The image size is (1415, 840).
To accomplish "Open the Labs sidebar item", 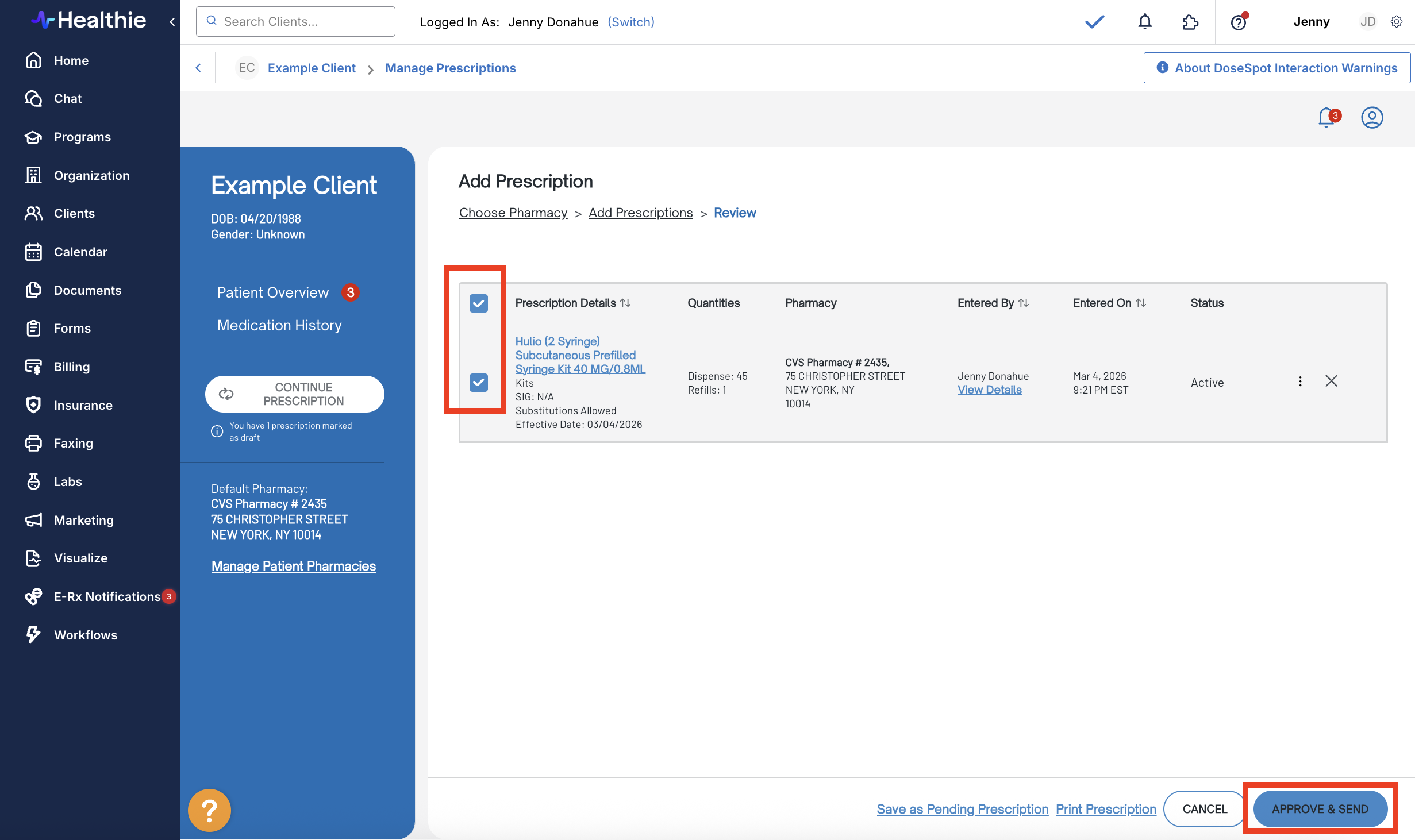I will [68, 481].
